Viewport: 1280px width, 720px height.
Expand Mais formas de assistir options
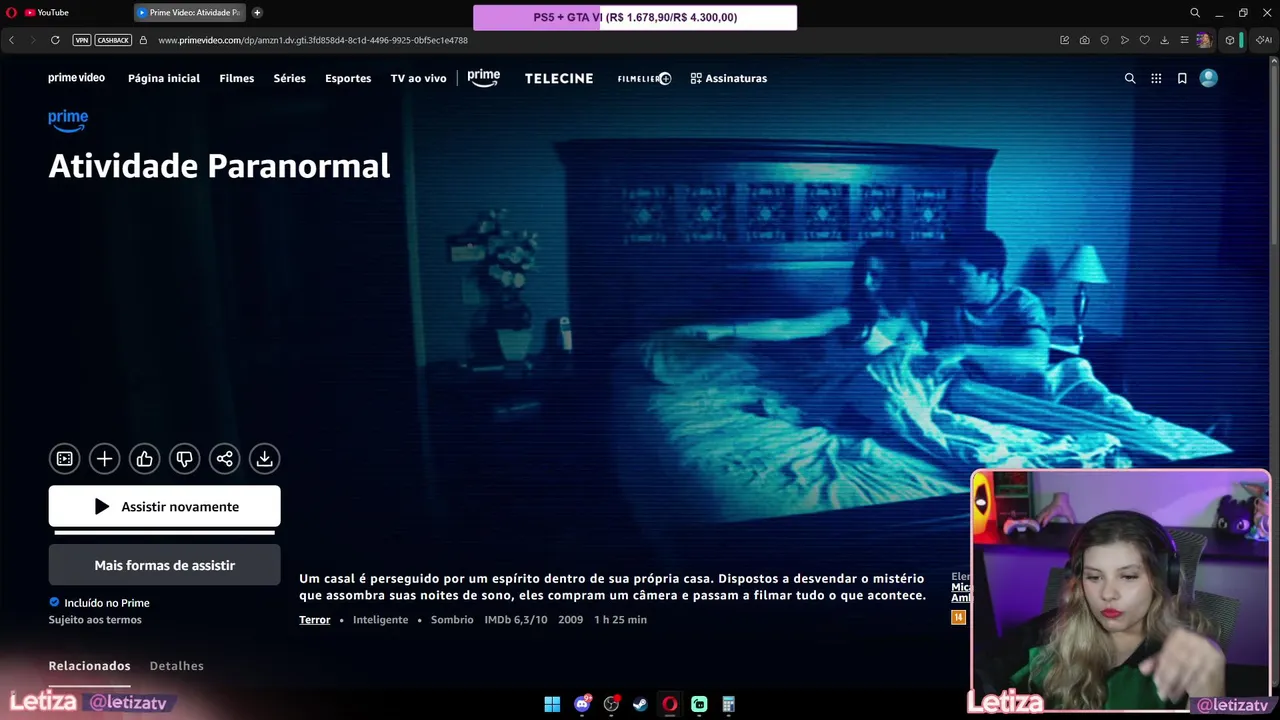point(164,565)
